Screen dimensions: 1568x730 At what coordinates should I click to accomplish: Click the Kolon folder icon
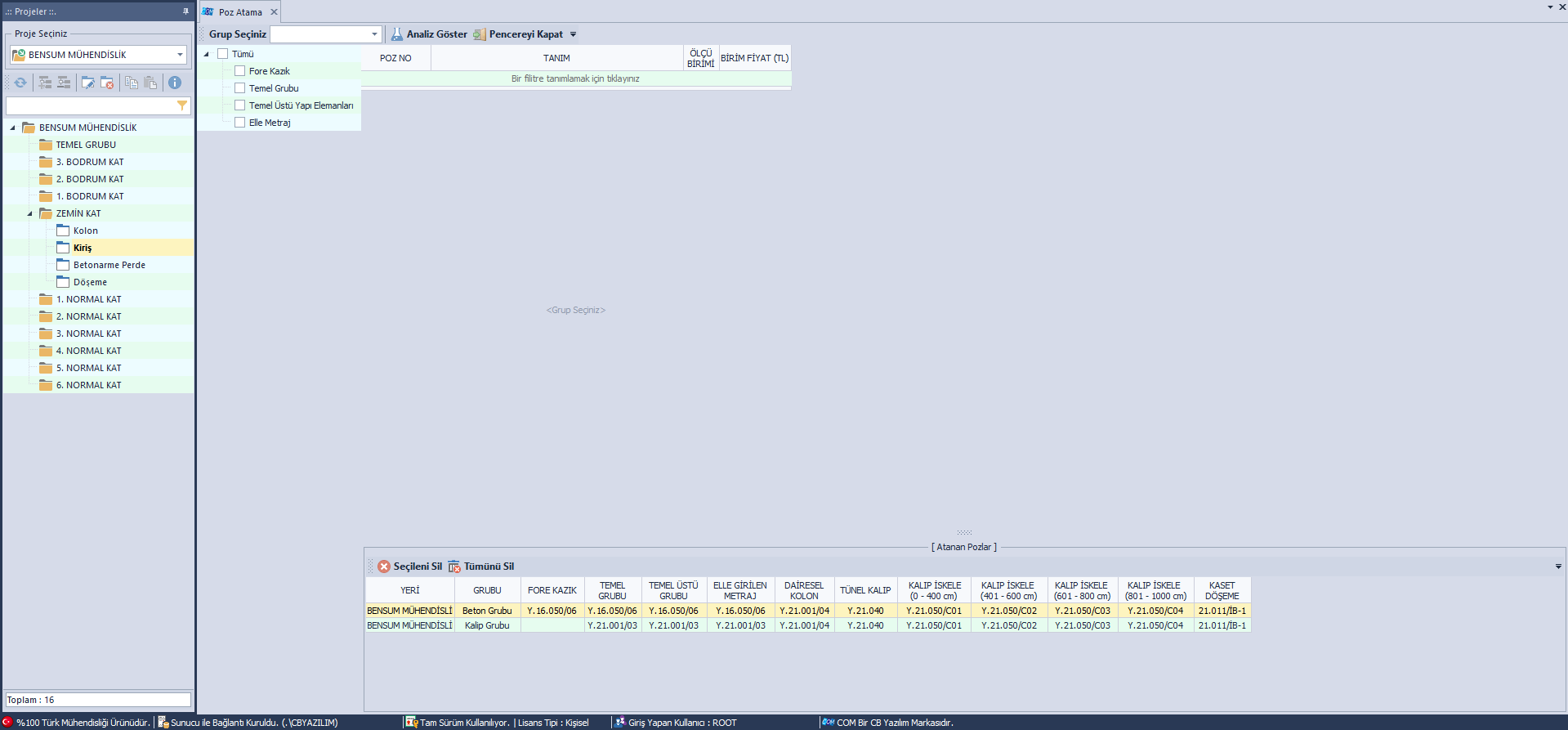tap(63, 231)
